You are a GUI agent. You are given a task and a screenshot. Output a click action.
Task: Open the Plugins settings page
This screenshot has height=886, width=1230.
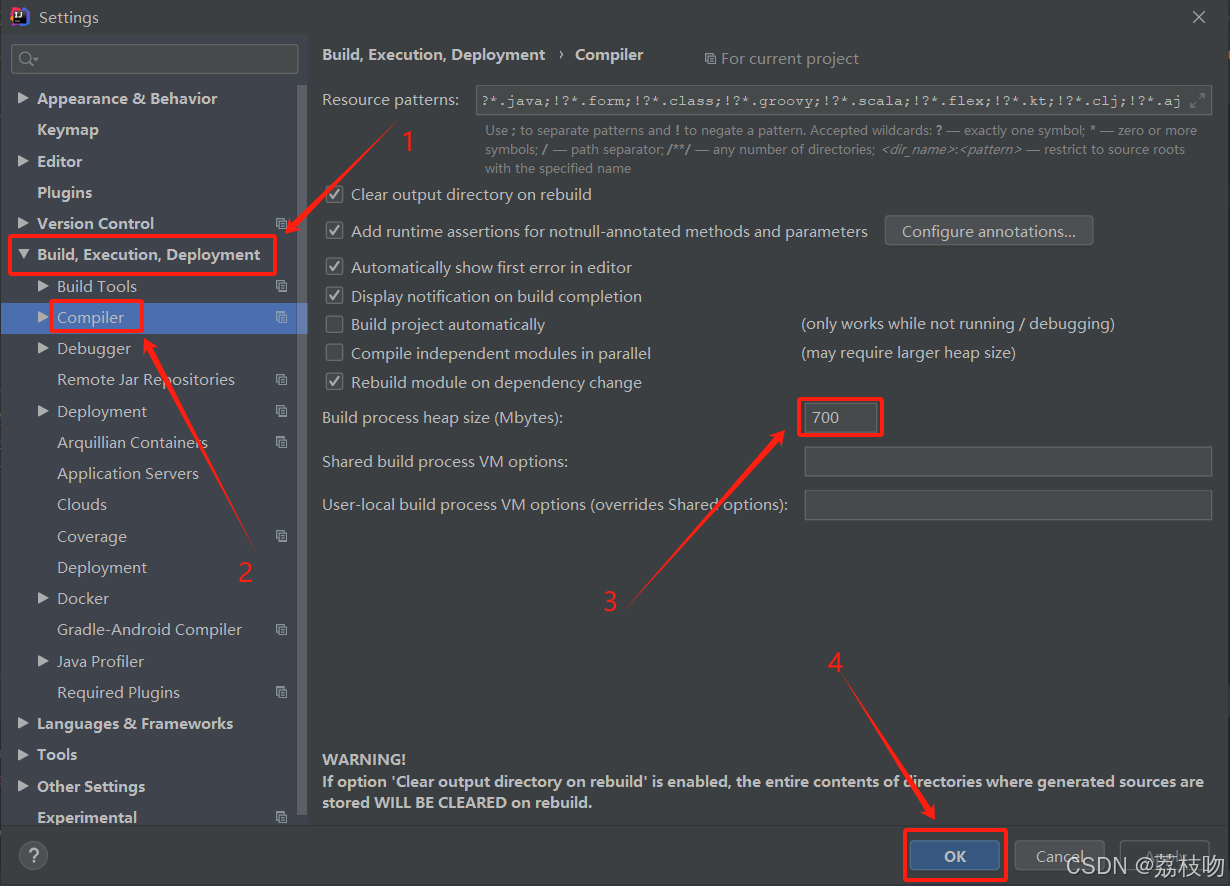(64, 192)
